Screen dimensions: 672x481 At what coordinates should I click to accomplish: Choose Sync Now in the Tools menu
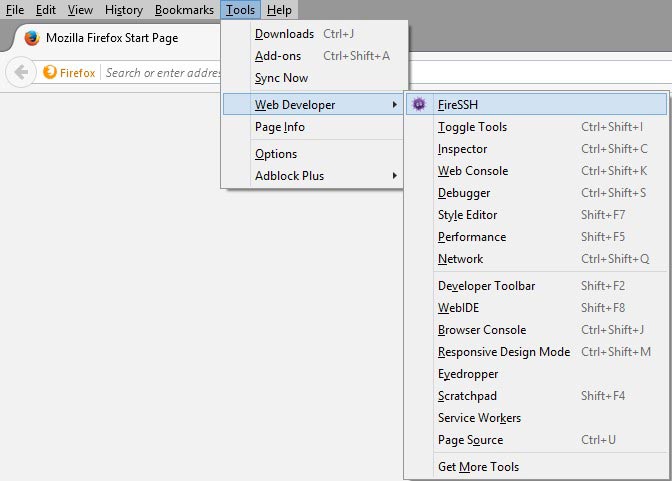(281, 78)
